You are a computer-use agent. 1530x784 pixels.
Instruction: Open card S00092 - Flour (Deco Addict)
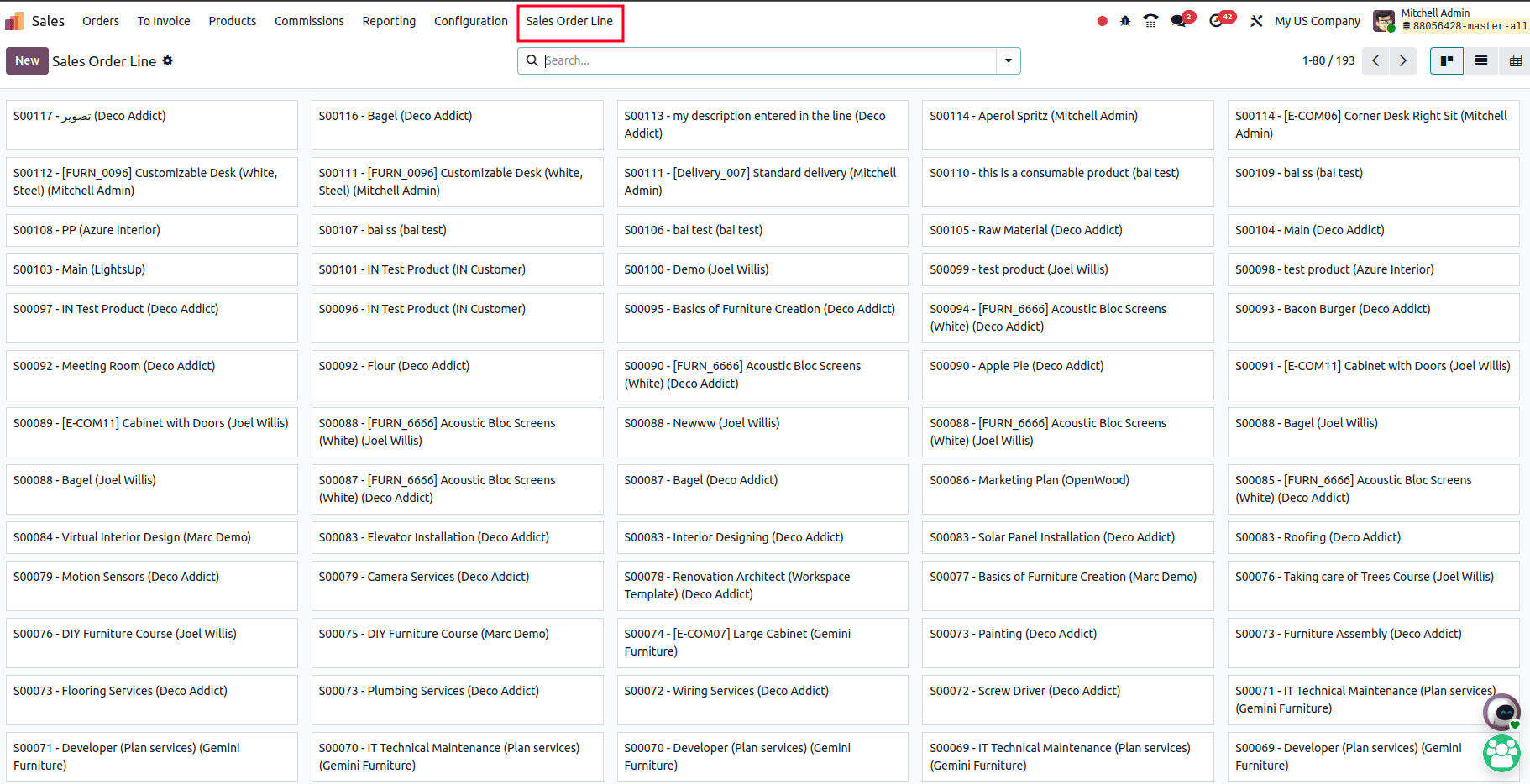point(457,375)
